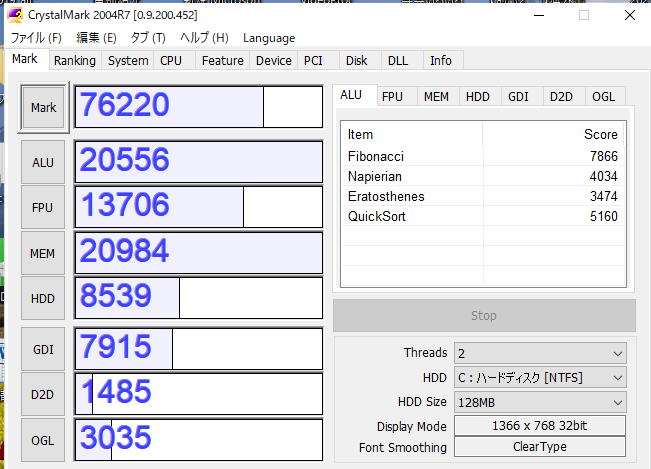Viewport: 651px width, 469px height.
Task: Click the OGL score bar 3035
Action: (198, 440)
